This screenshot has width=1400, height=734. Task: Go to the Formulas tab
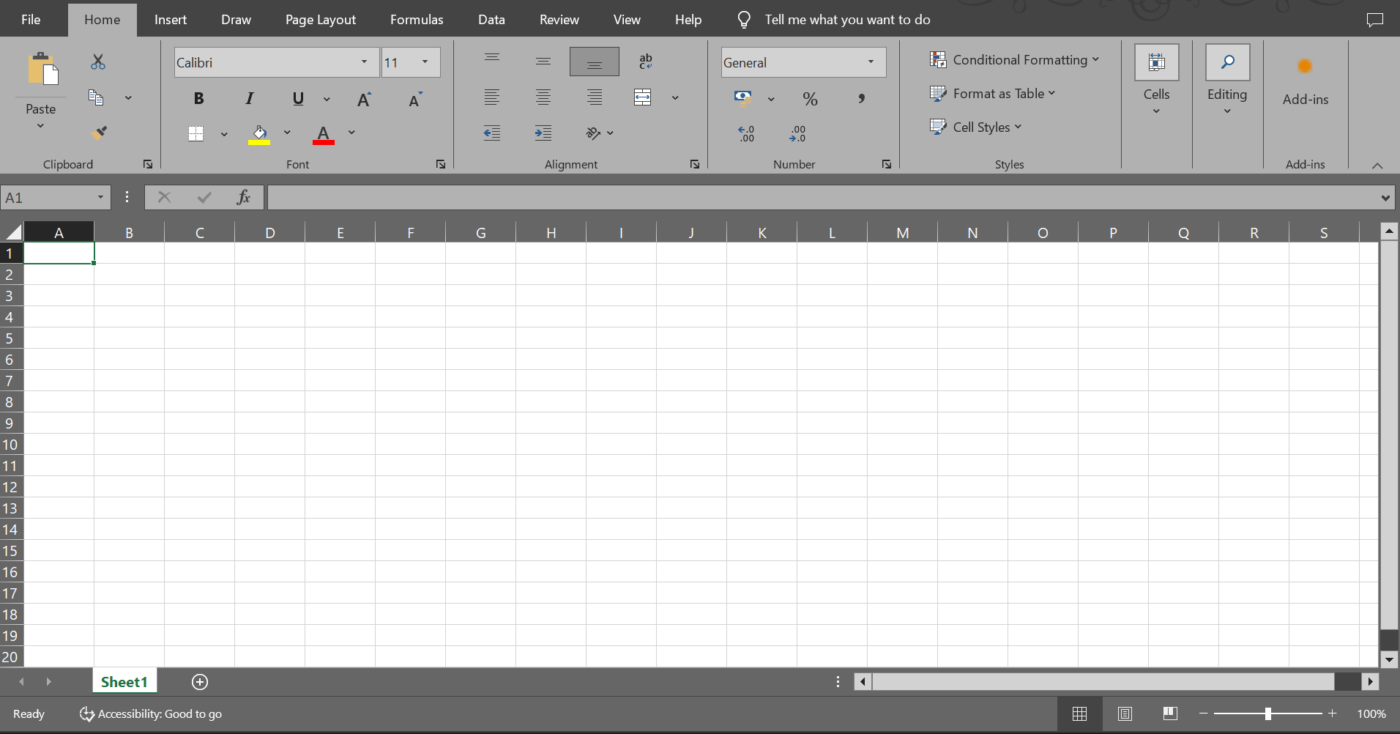click(x=417, y=20)
